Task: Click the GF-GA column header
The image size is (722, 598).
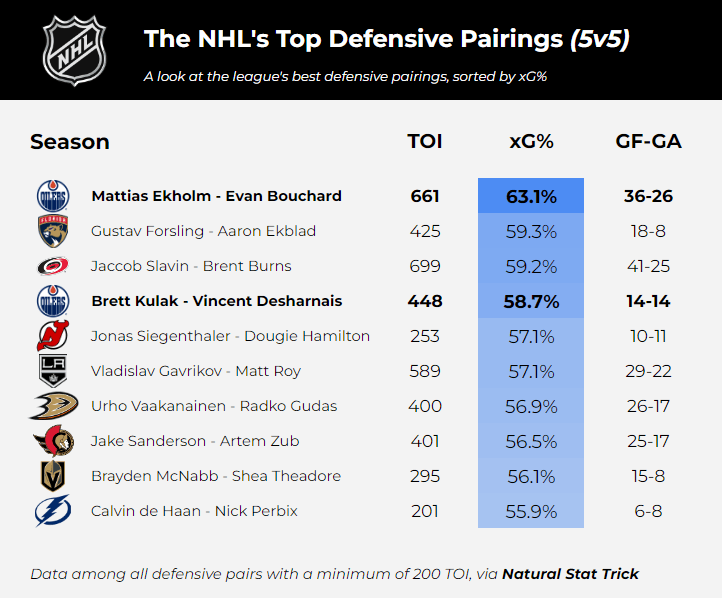Action: click(648, 141)
